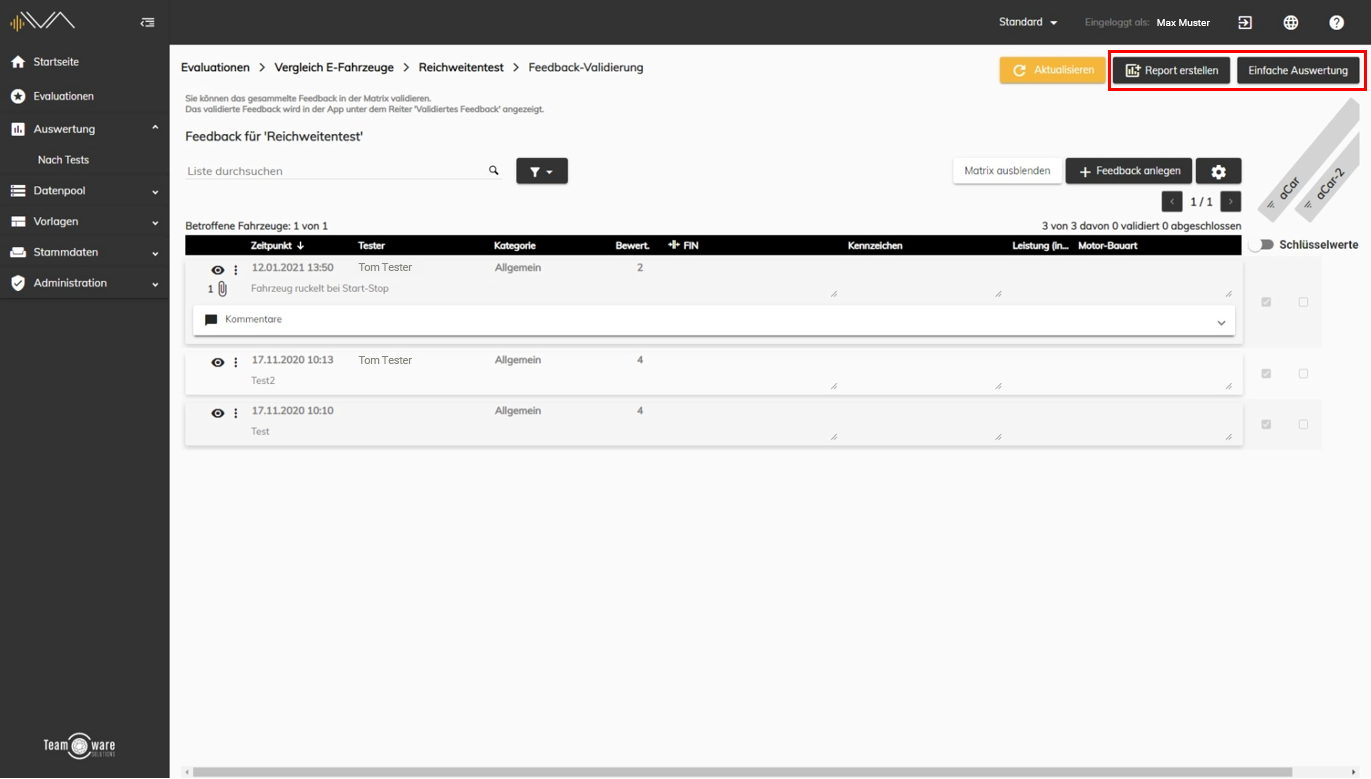Toggle aCar checkbox in Test2 row

click(1266, 374)
